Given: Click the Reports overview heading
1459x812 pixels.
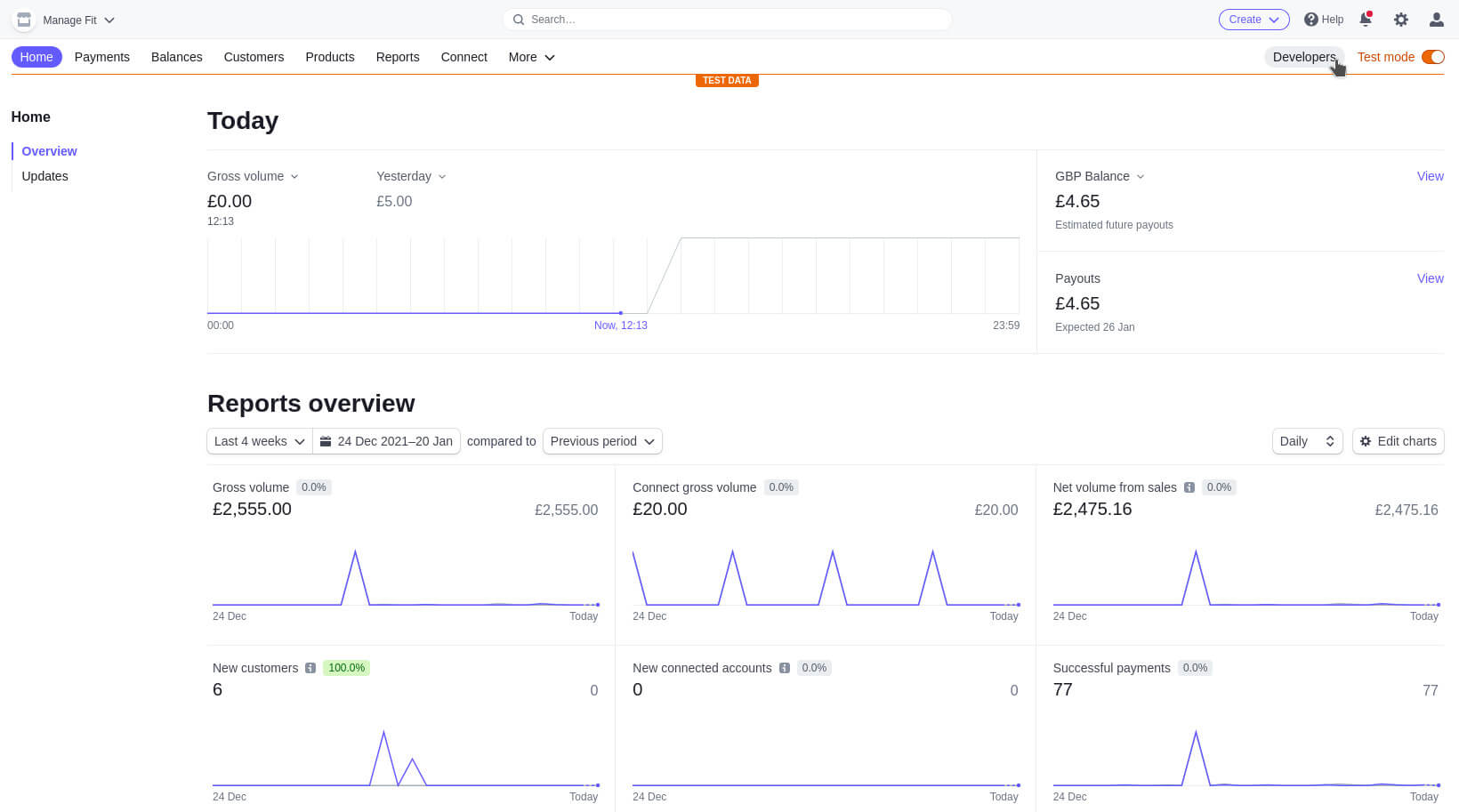Looking at the screenshot, I should click(x=310, y=404).
